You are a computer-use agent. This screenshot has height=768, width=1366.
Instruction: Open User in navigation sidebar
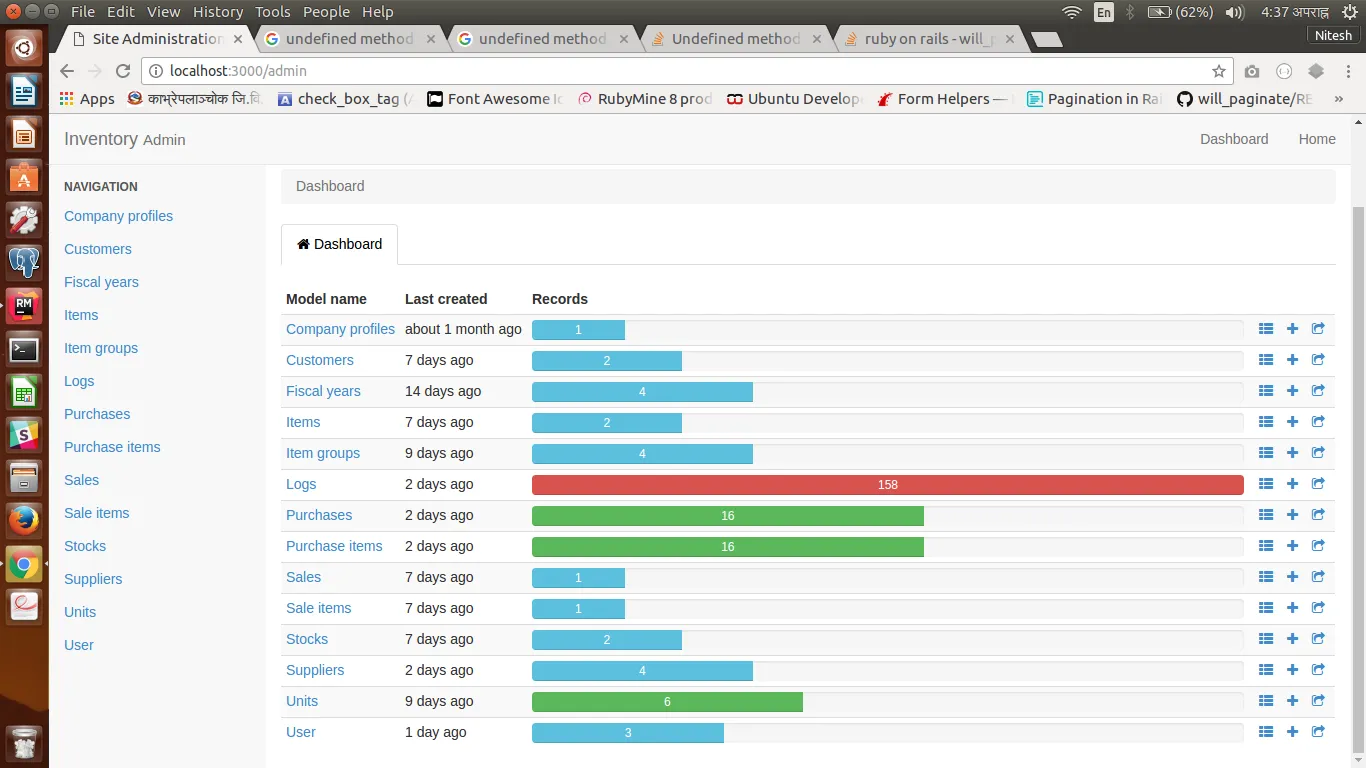click(79, 645)
